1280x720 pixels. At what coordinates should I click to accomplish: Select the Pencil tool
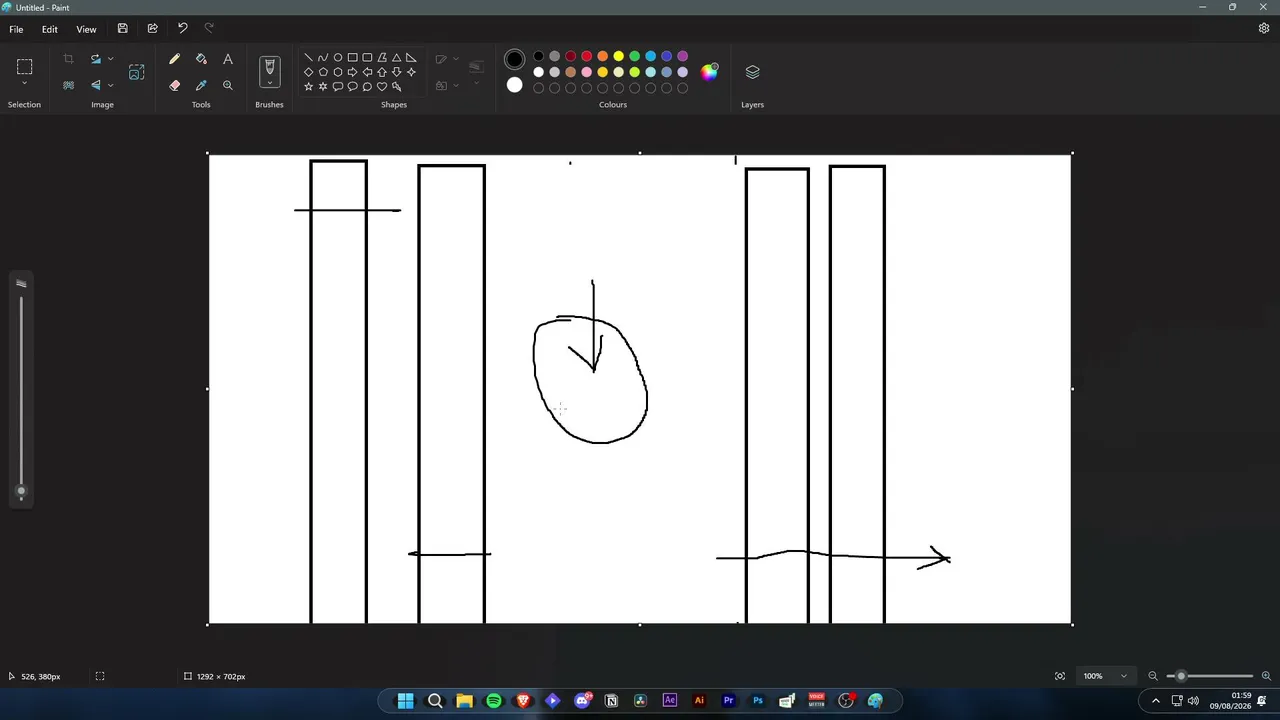coord(174,60)
